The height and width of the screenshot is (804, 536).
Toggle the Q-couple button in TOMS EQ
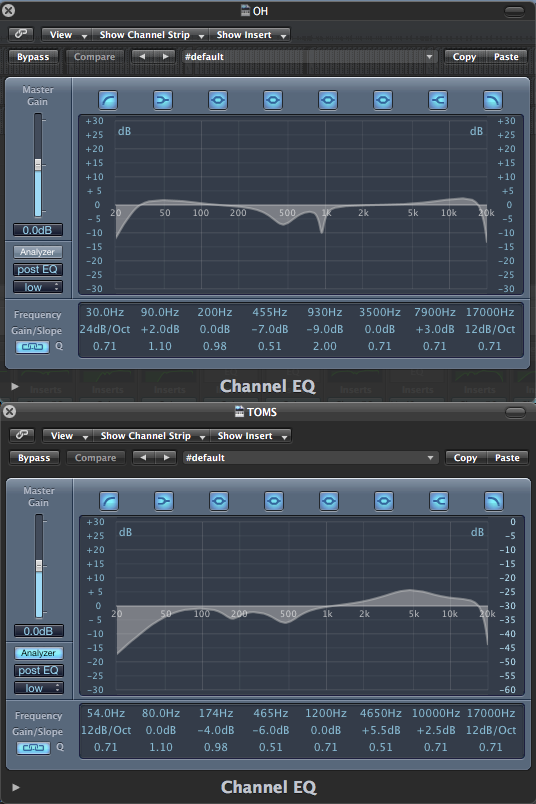tap(33, 748)
